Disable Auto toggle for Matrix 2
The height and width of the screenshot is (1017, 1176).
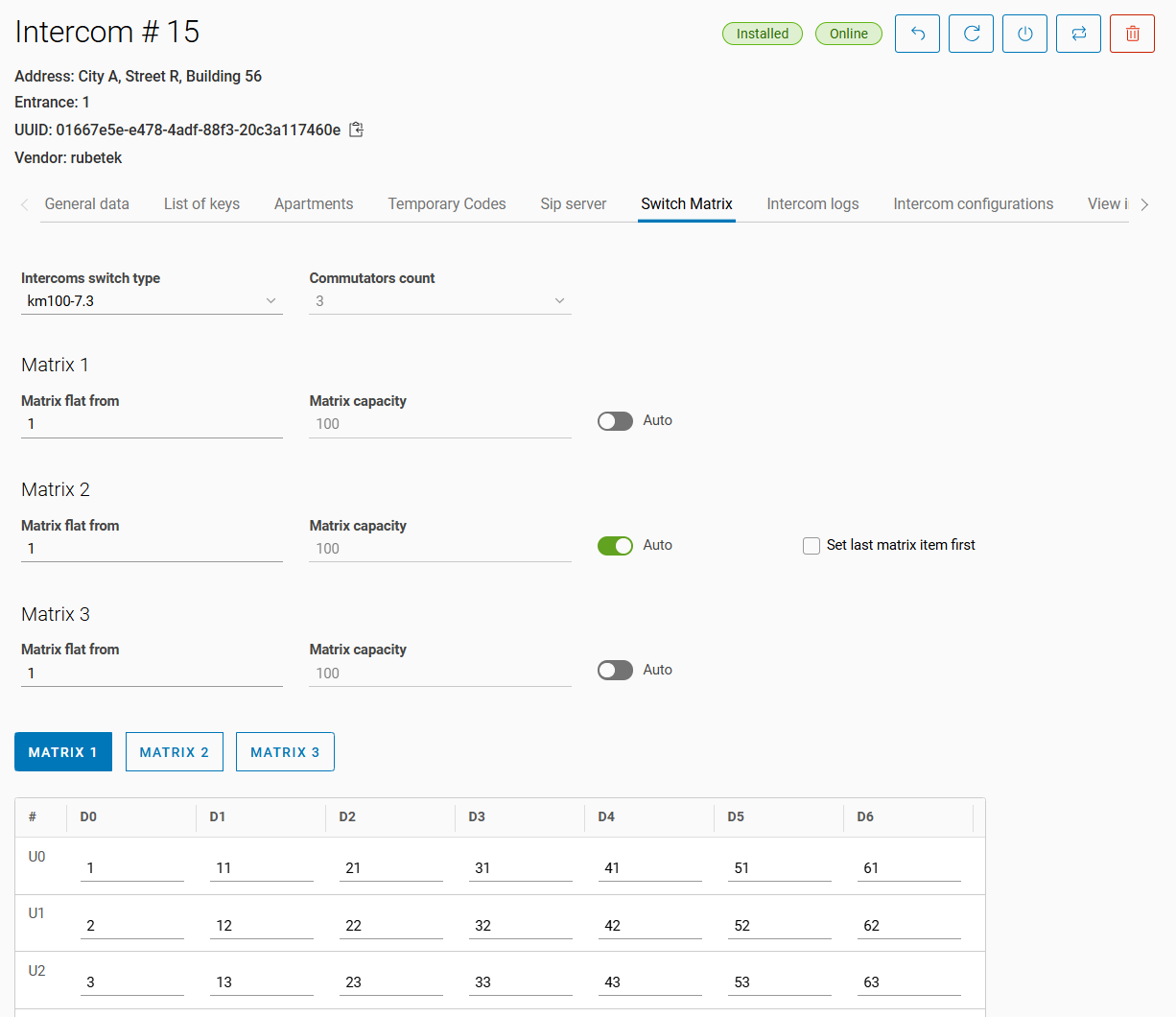pos(615,546)
